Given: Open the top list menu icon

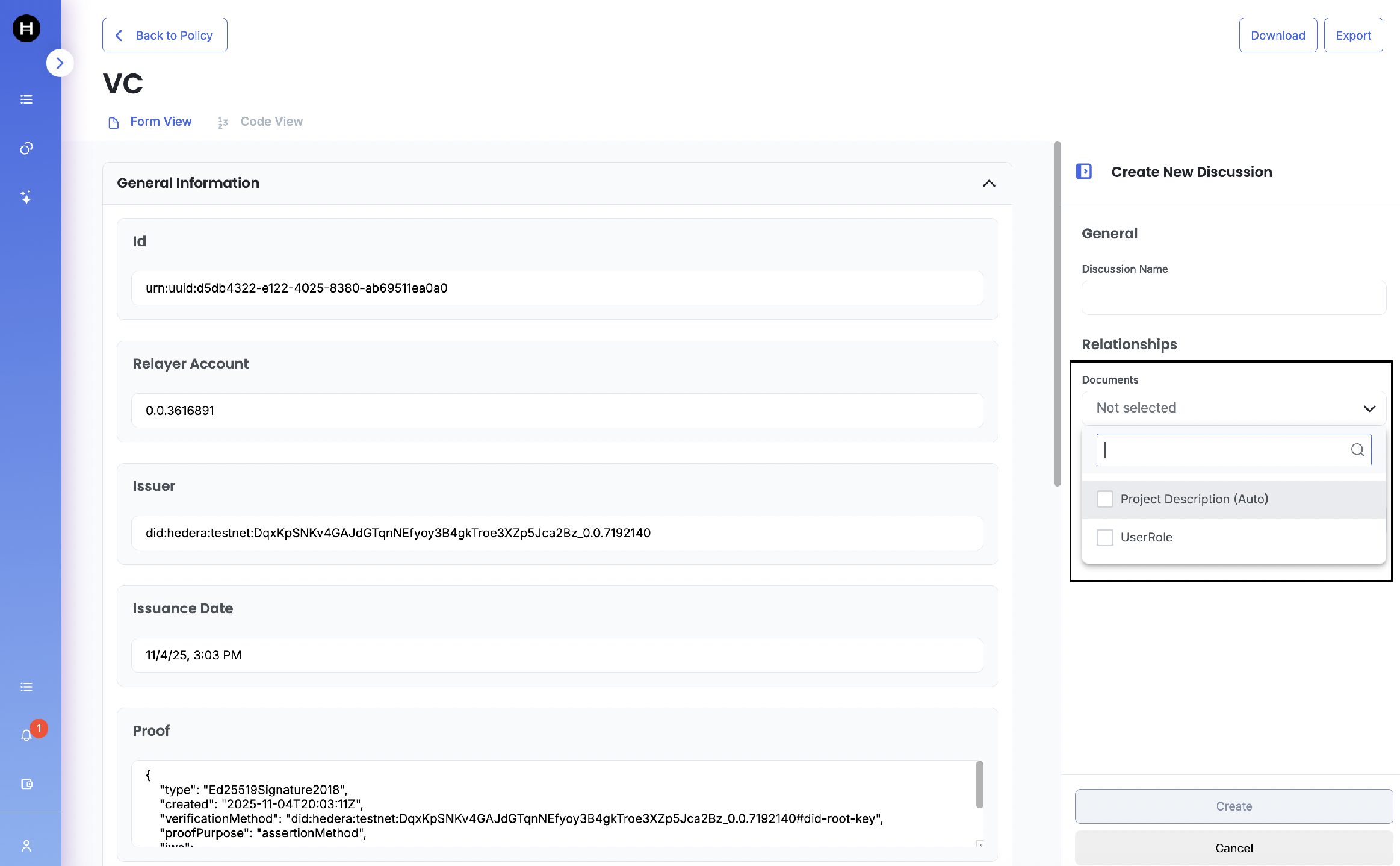Looking at the screenshot, I should (x=26, y=99).
